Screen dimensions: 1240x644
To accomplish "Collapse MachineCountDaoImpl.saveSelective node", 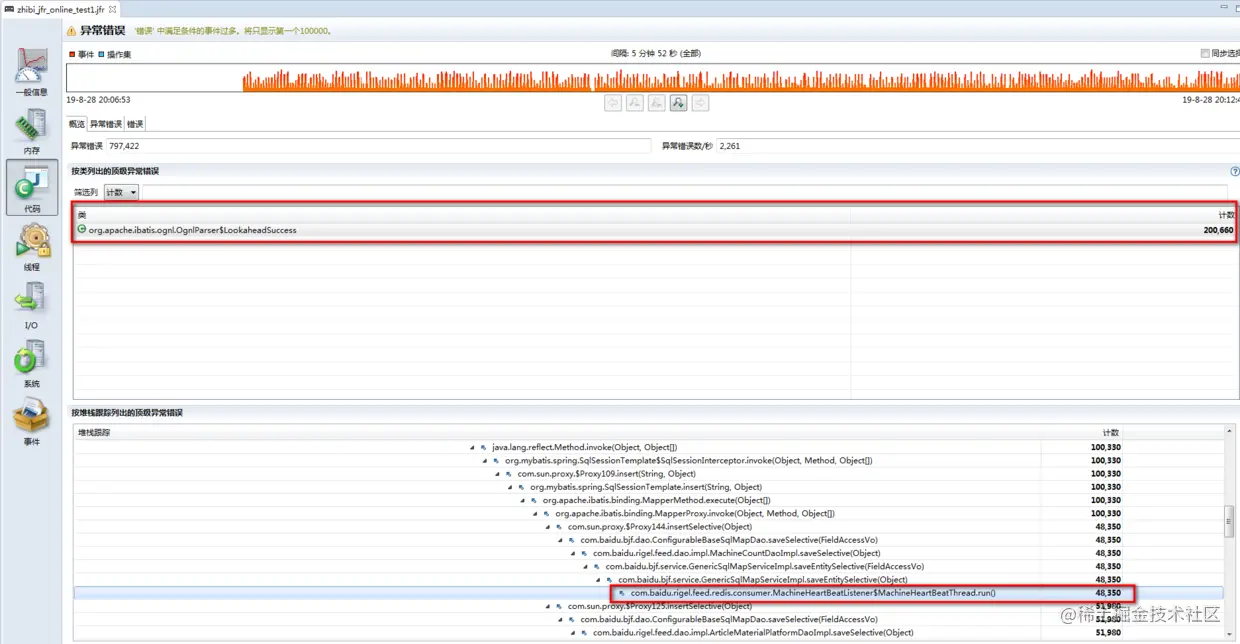I will (574, 553).
